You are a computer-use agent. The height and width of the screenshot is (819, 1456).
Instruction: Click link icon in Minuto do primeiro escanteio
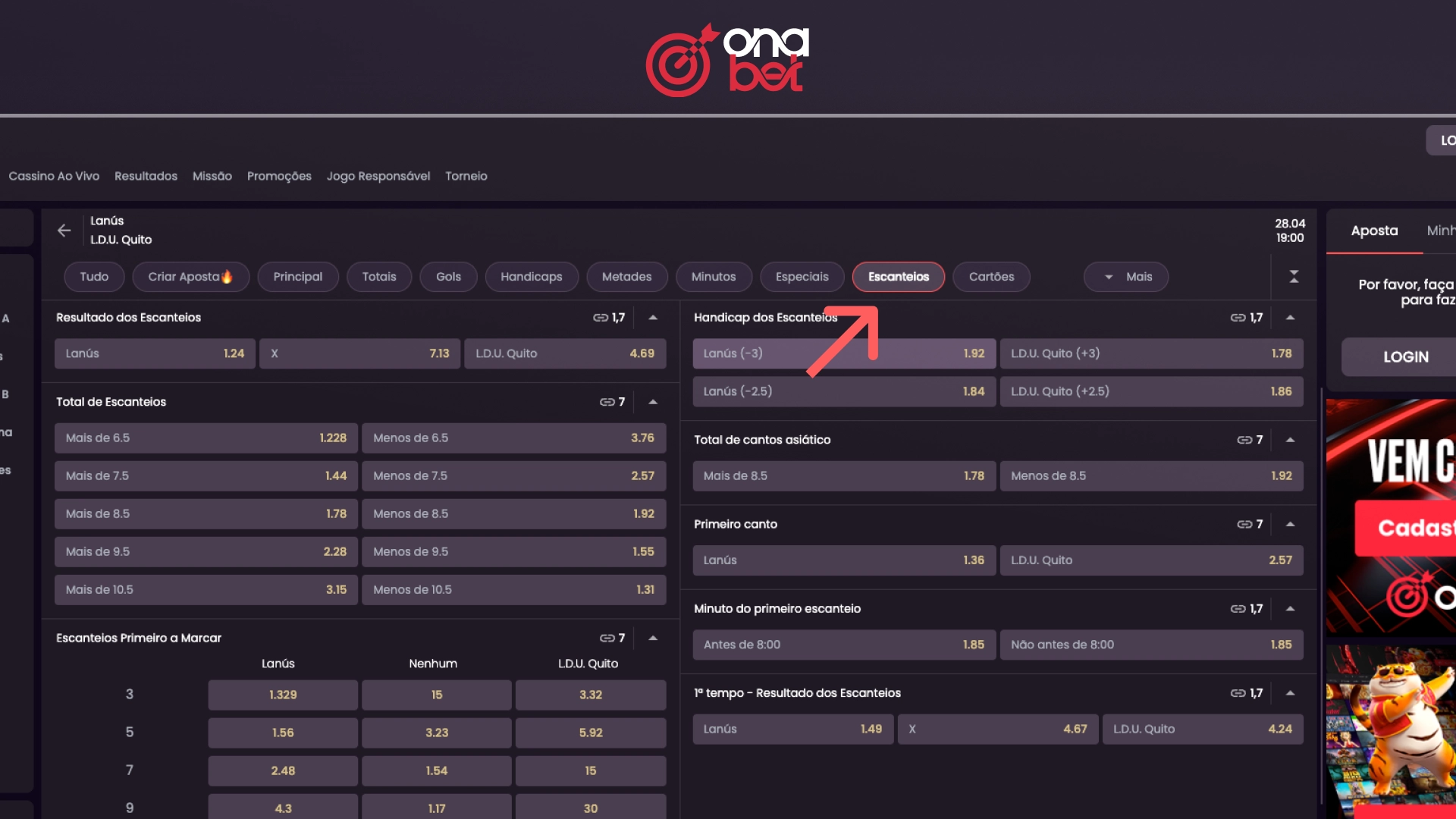1238,609
